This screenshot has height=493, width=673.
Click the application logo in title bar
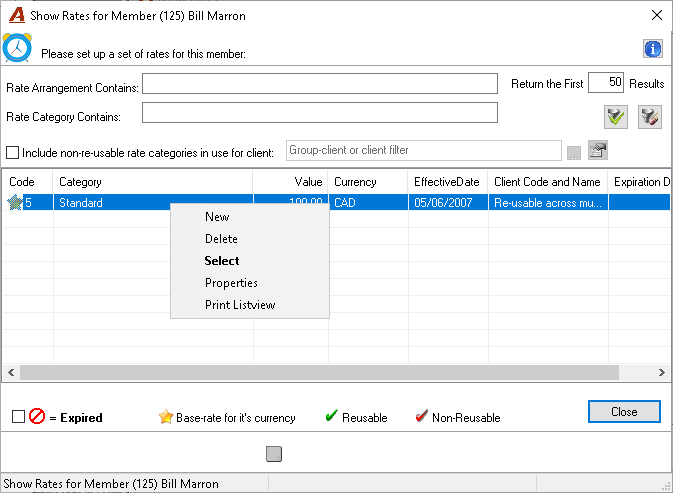point(17,15)
